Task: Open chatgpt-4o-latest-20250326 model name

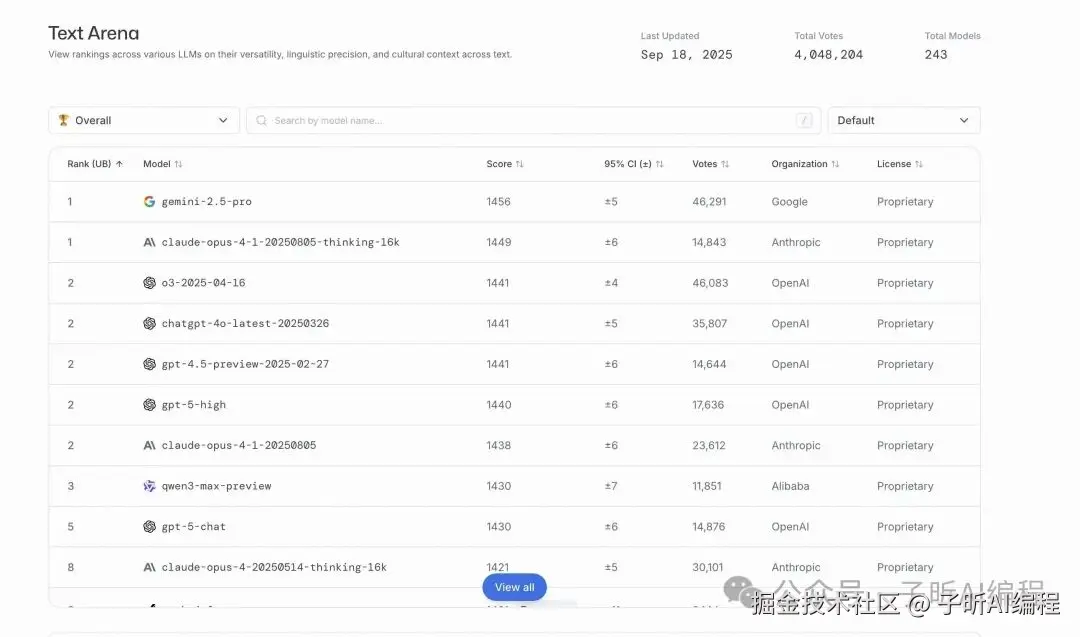Action: 245,324
